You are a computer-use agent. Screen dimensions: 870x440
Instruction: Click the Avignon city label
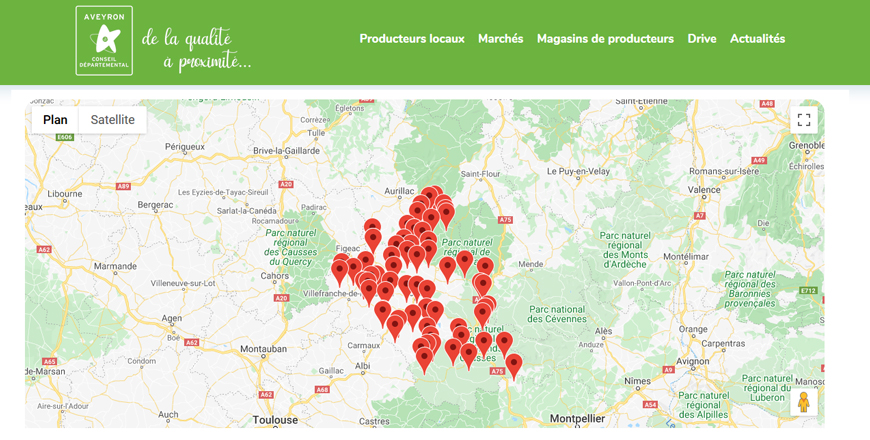[x=693, y=361]
